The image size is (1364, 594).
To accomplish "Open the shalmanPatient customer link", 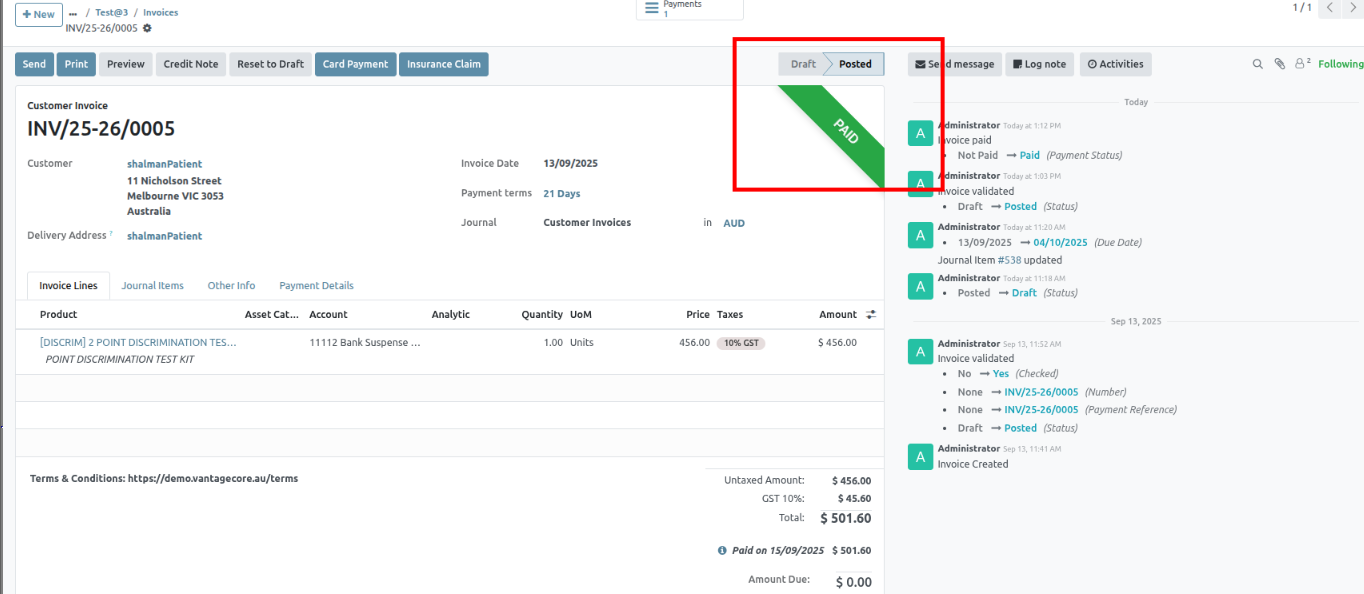I will (x=164, y=164).
